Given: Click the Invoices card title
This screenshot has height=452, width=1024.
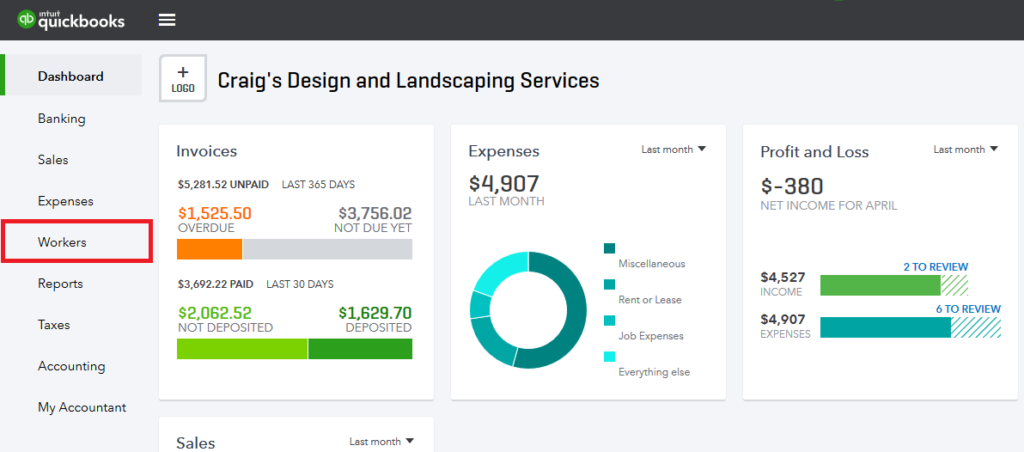Looking at the screenshot, I should point(206,152).
